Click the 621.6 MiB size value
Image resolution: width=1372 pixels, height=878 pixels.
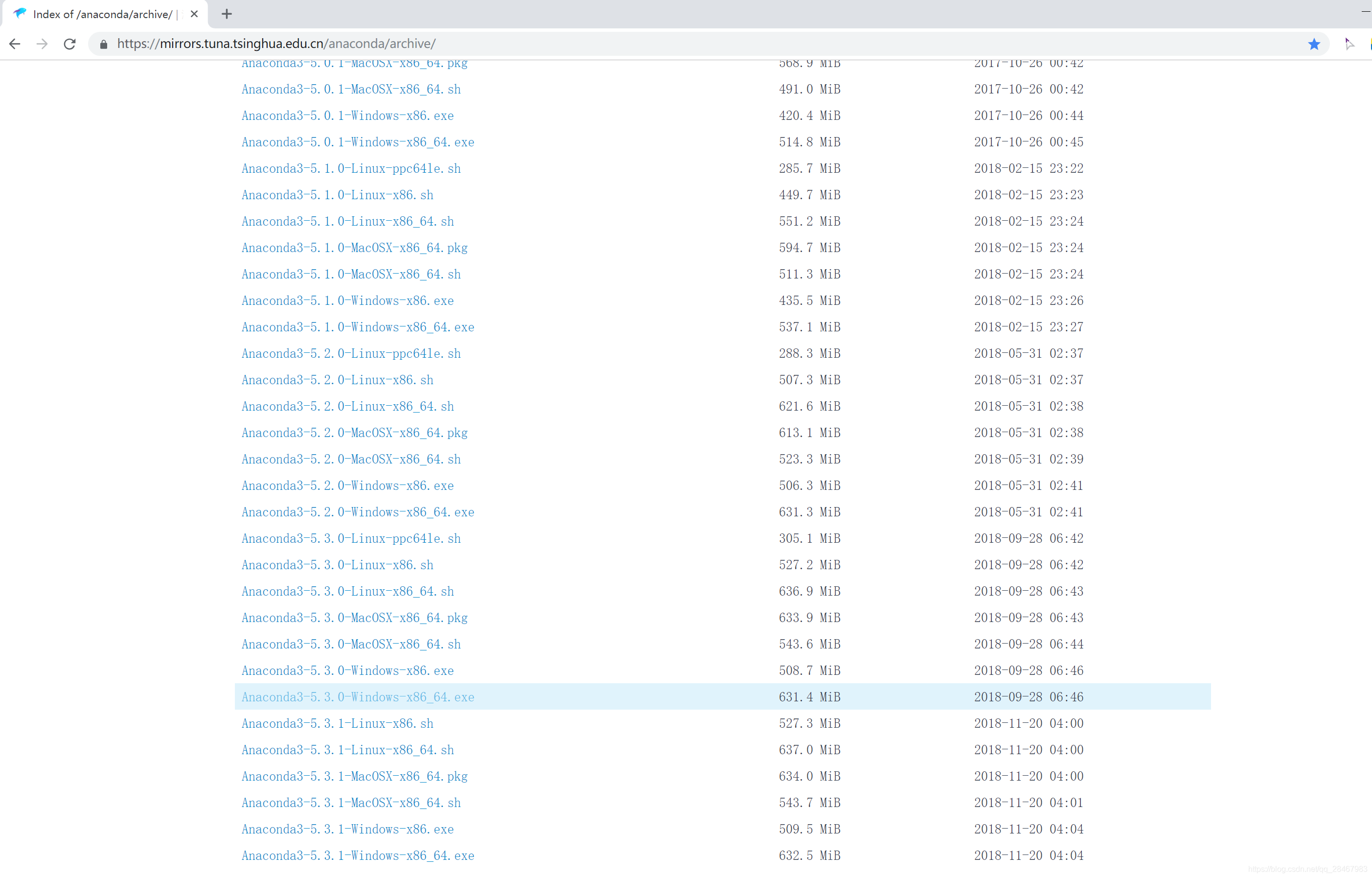pos(810,406)
